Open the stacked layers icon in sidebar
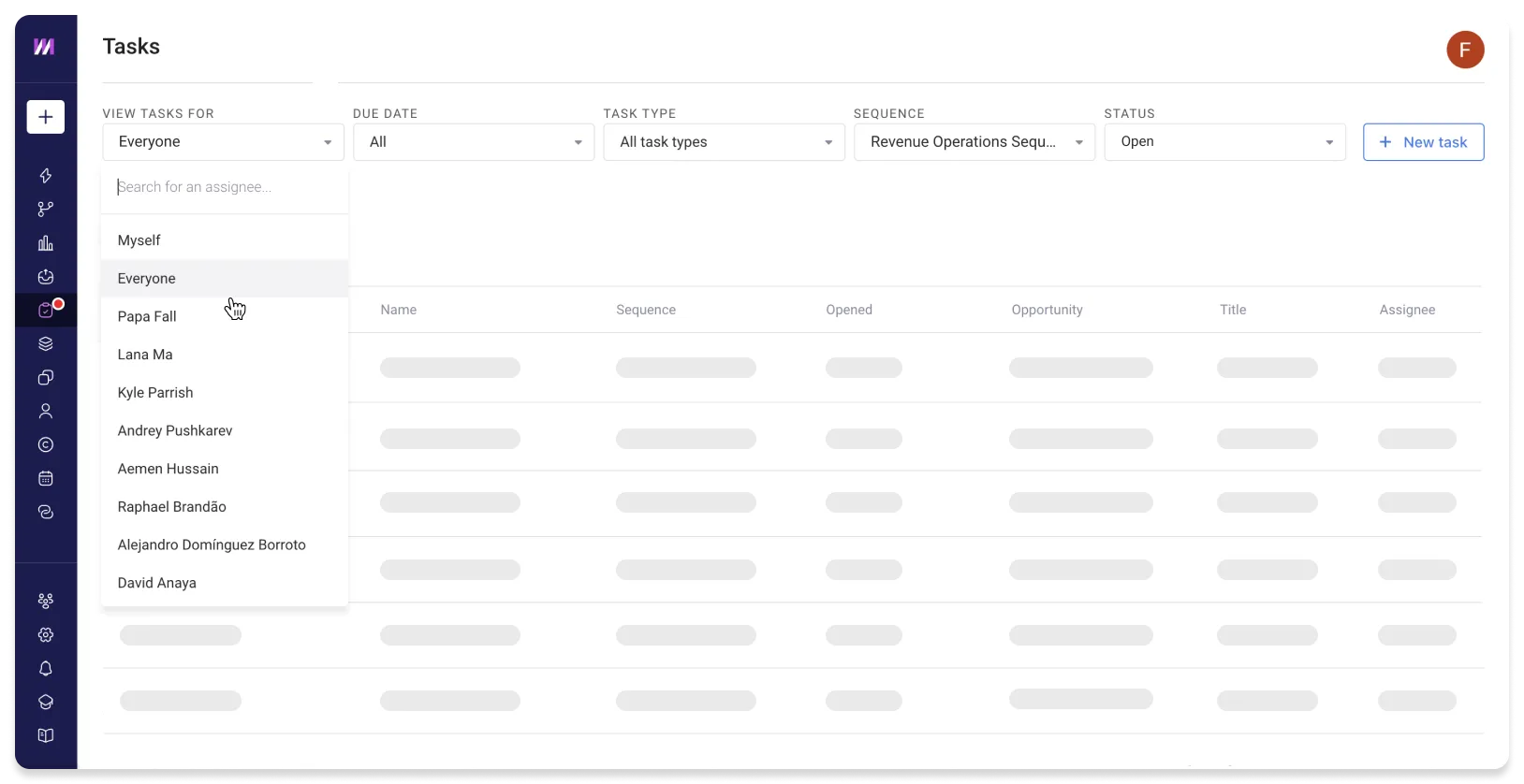Image resolution: width=1524 pixels, height=784 pixels. coord(45,344)
